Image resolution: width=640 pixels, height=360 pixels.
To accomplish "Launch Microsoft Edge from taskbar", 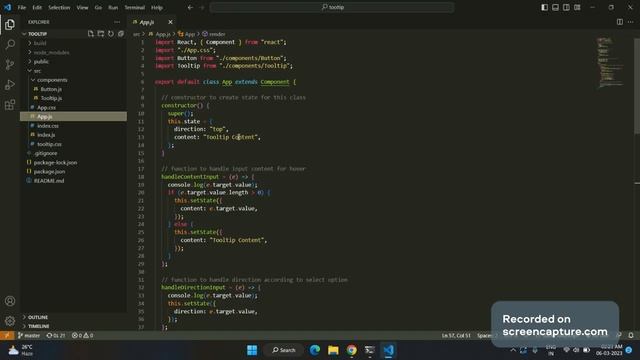I will (315, 350).
